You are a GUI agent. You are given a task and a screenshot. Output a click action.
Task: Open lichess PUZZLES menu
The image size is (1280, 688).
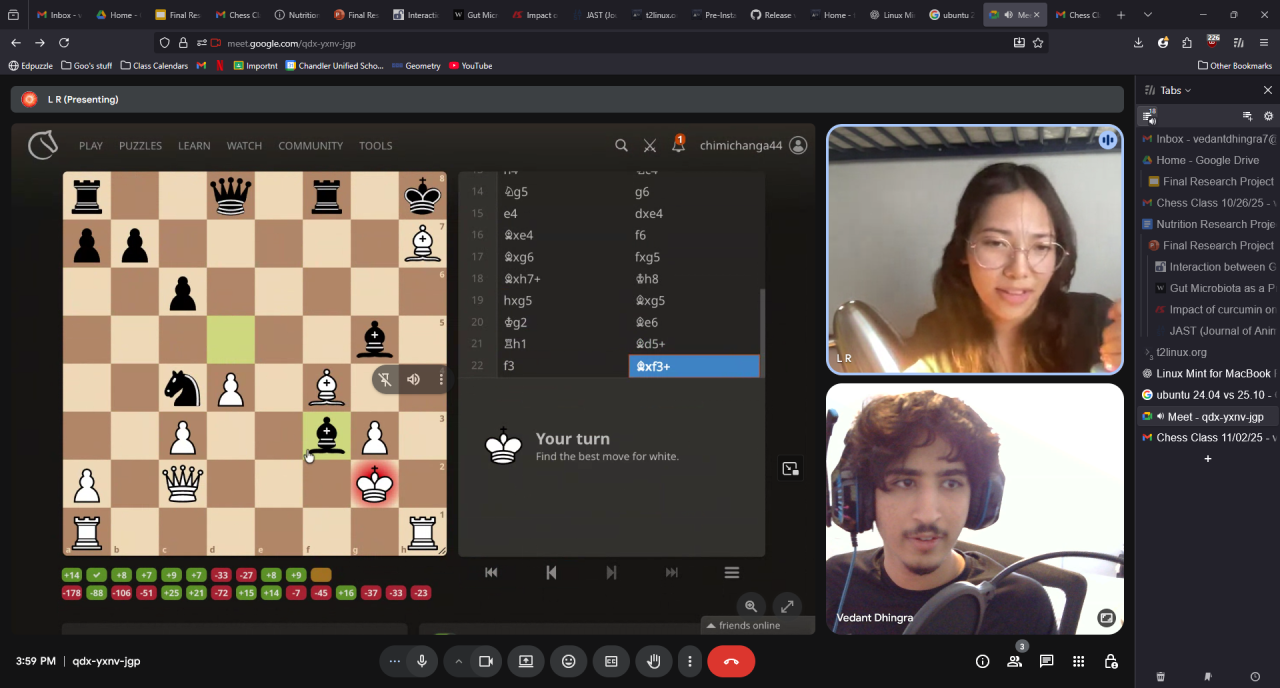tap(140, 145)
